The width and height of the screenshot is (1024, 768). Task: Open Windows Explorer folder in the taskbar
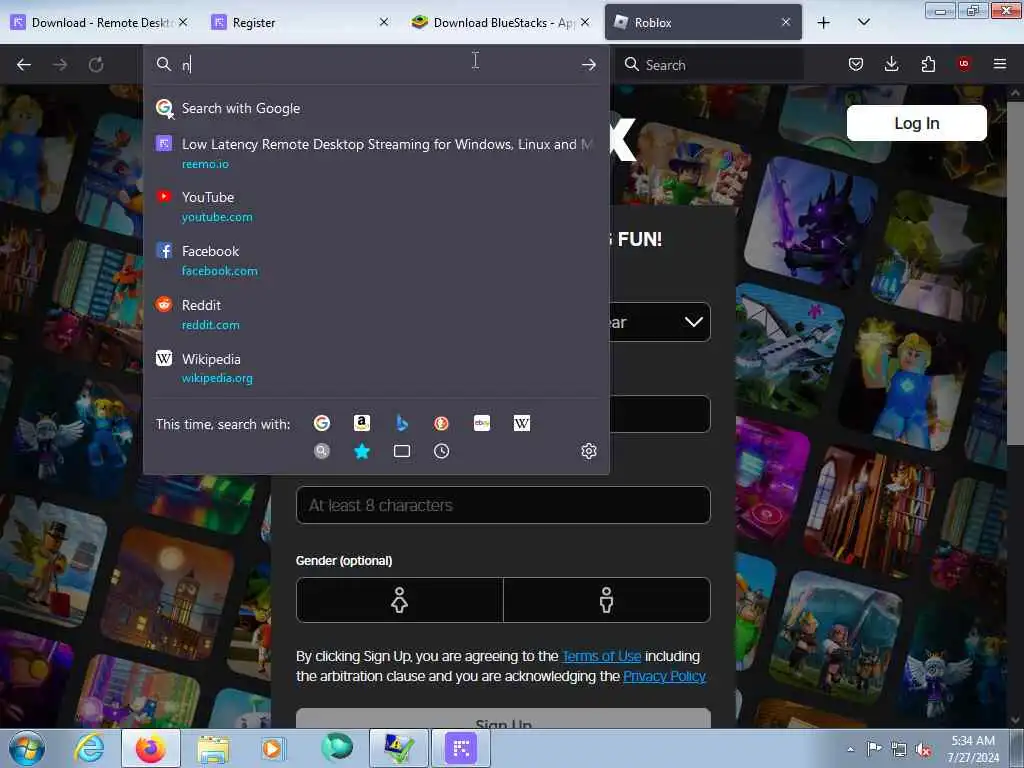(213, 748)
